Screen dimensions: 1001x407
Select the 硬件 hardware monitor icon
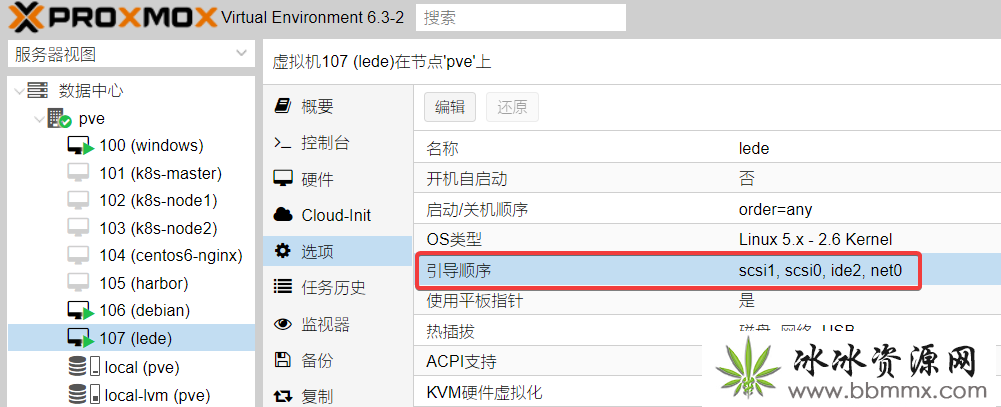[x=283, y=179]
